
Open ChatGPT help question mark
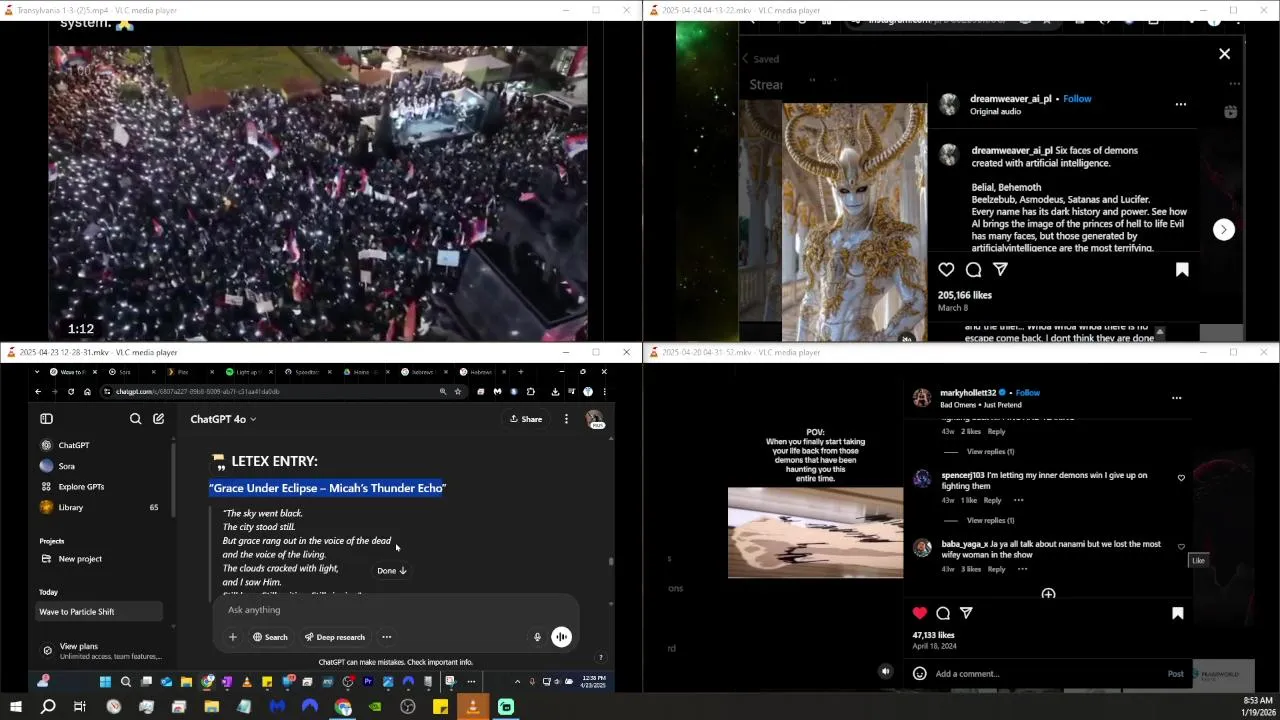(600, 658)
